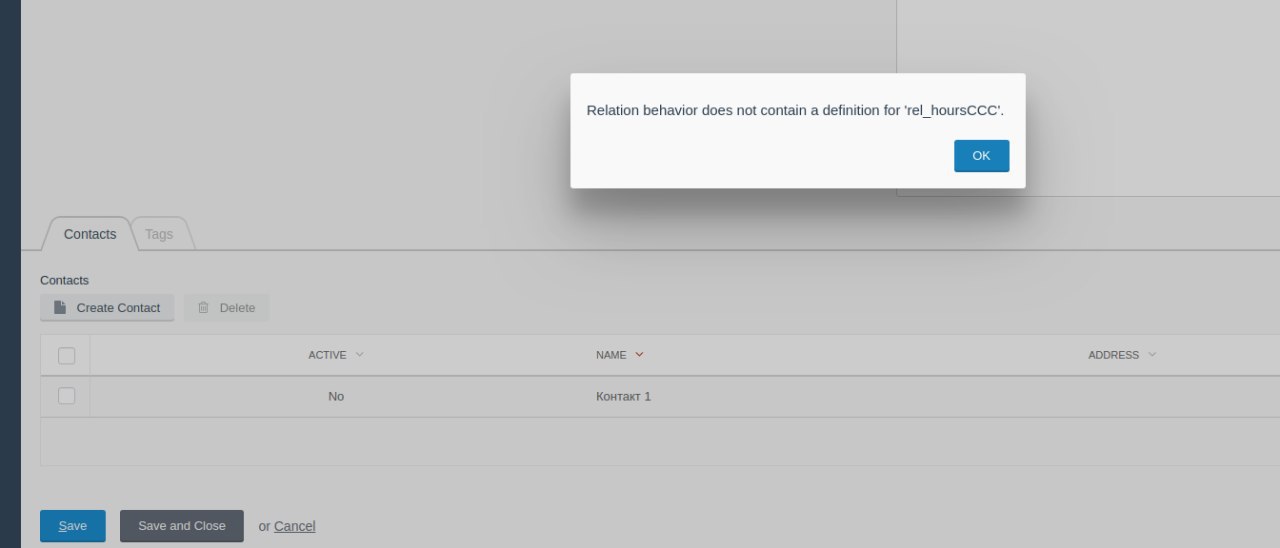The image size is (1280, 548).
Task: Open the Контакт 1 record
Action: click(x=623, y=397)
